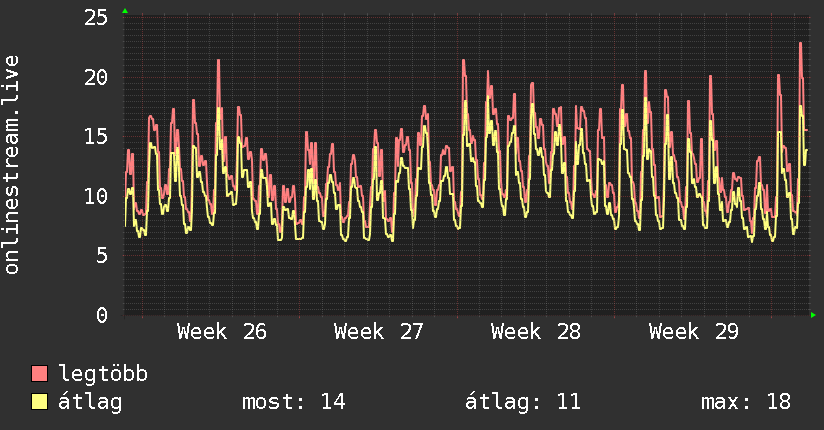
Task: Click the onlinestream.live vertical axis title
Action: (x=11, y=165)
